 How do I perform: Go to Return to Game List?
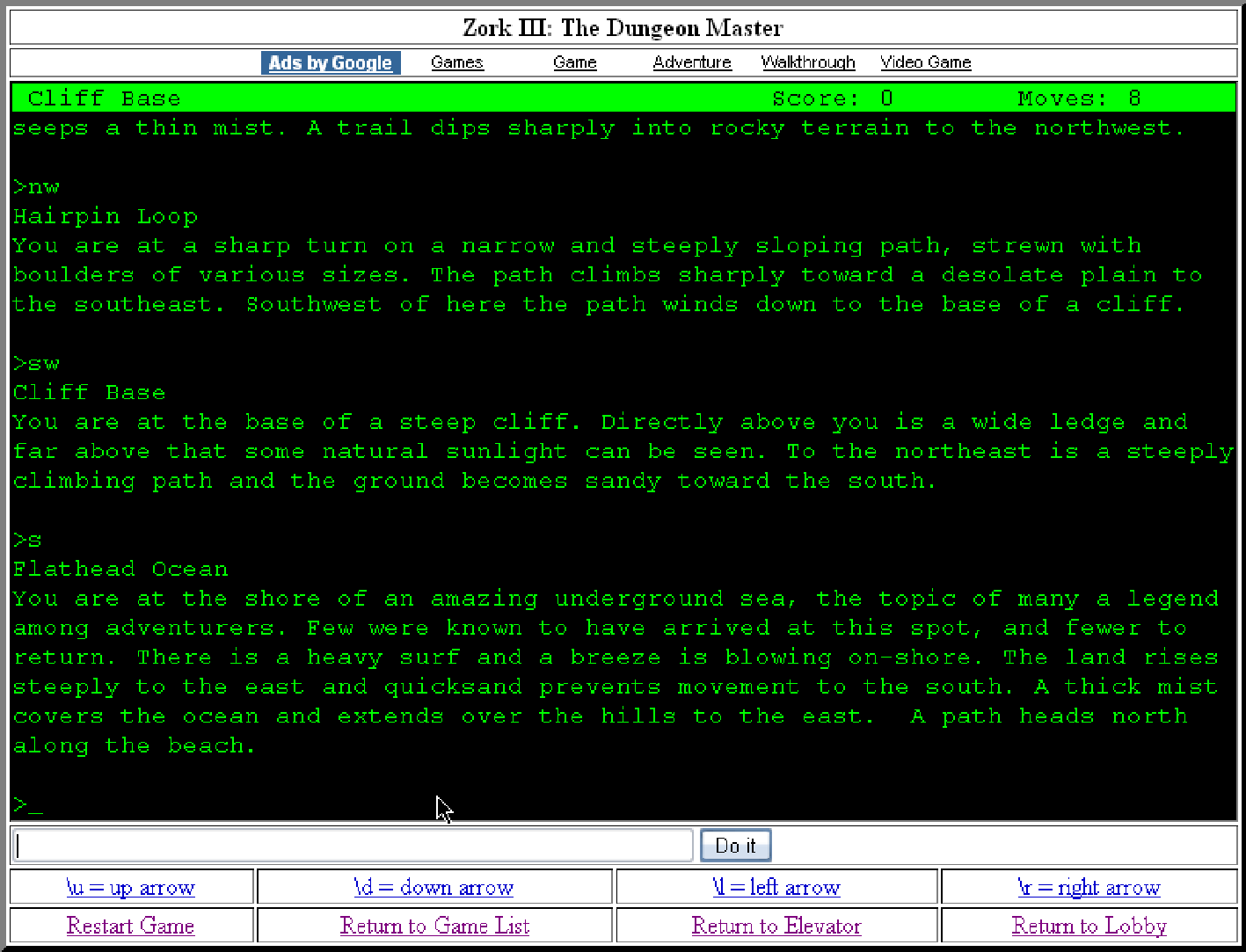[434, 926]
